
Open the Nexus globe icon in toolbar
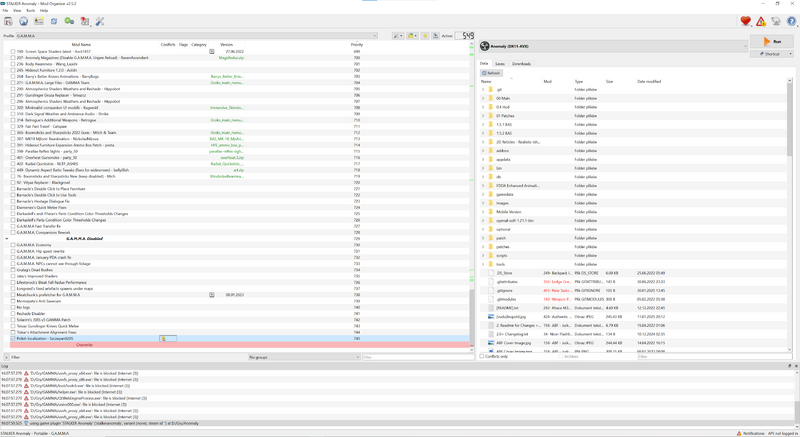(24, 21)
